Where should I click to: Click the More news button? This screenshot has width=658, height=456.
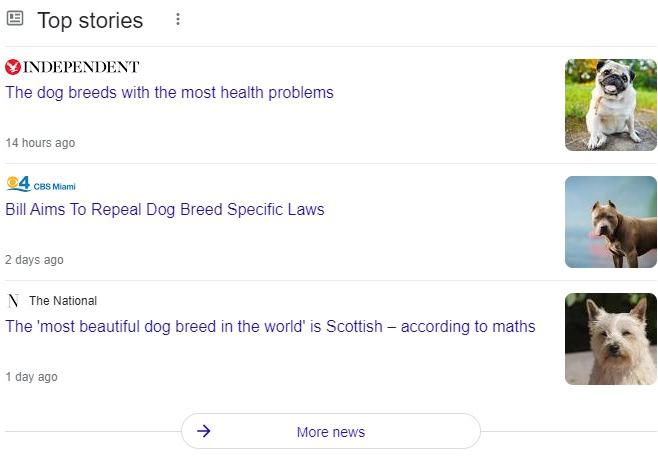coord(330,432)
